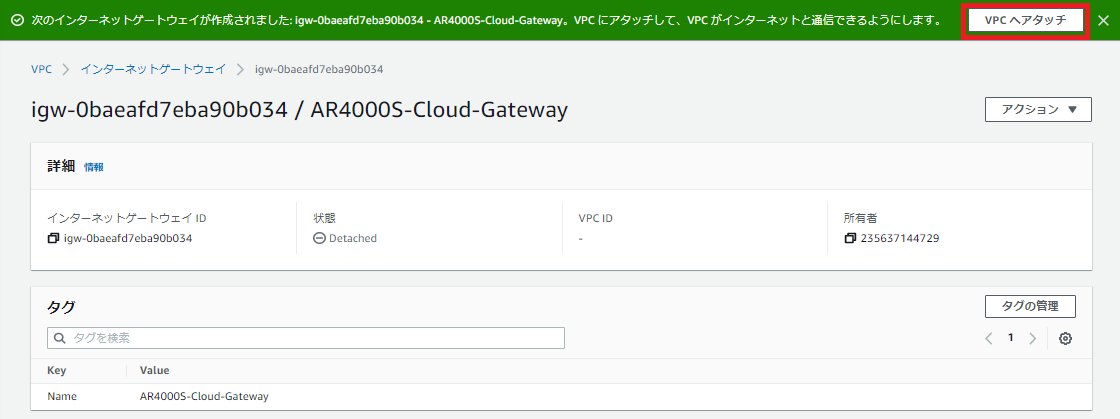Sort tags by Value column header
This screenshot has height=419, width=1120.
[154, 370]
